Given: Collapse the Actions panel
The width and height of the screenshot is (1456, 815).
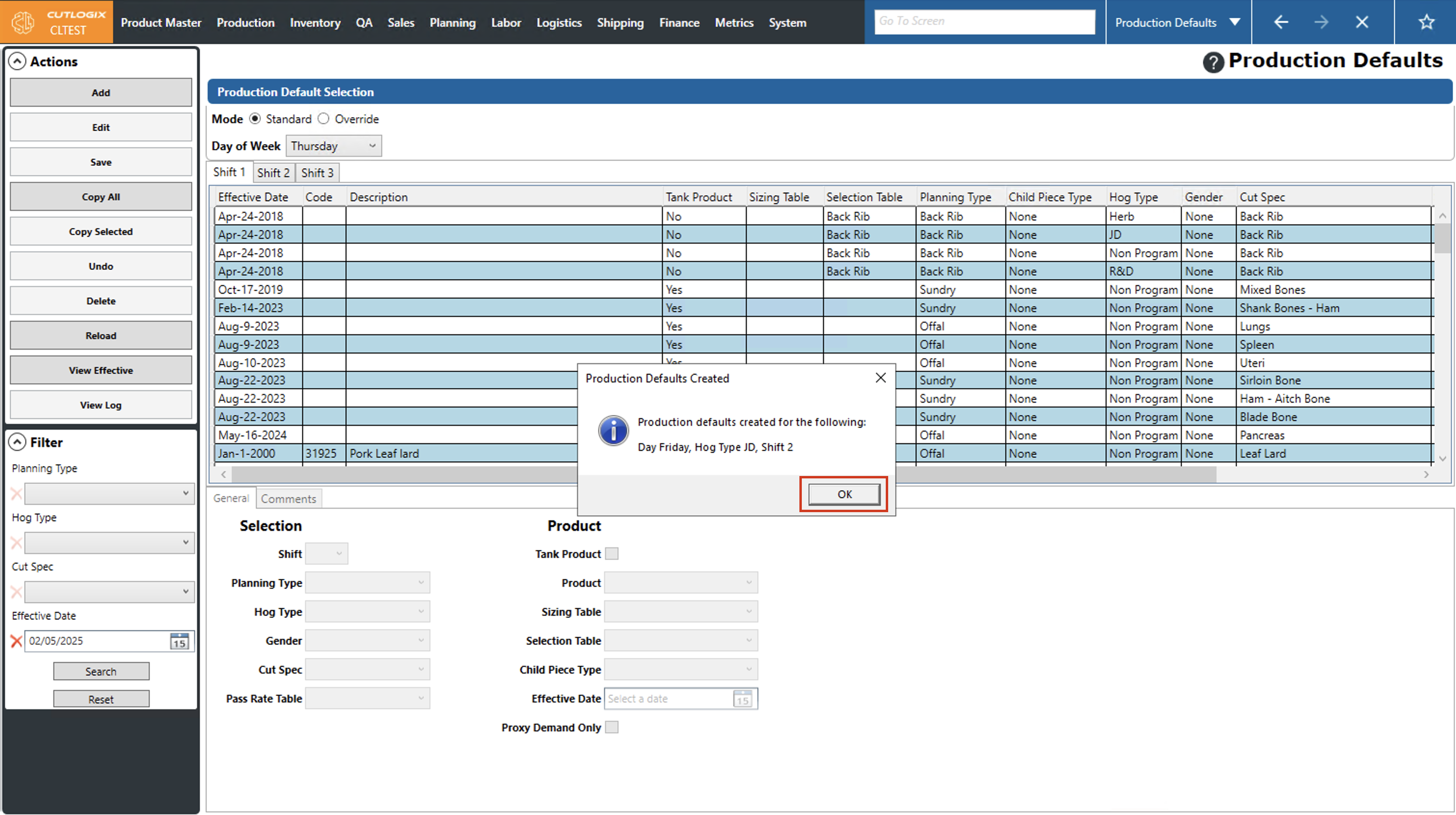Looking at the screenshot, I should (17, 61).
